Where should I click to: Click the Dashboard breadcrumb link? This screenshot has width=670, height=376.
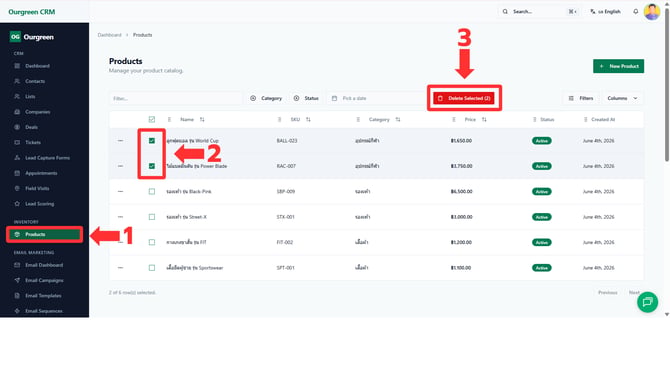click(x=109, y=35)
